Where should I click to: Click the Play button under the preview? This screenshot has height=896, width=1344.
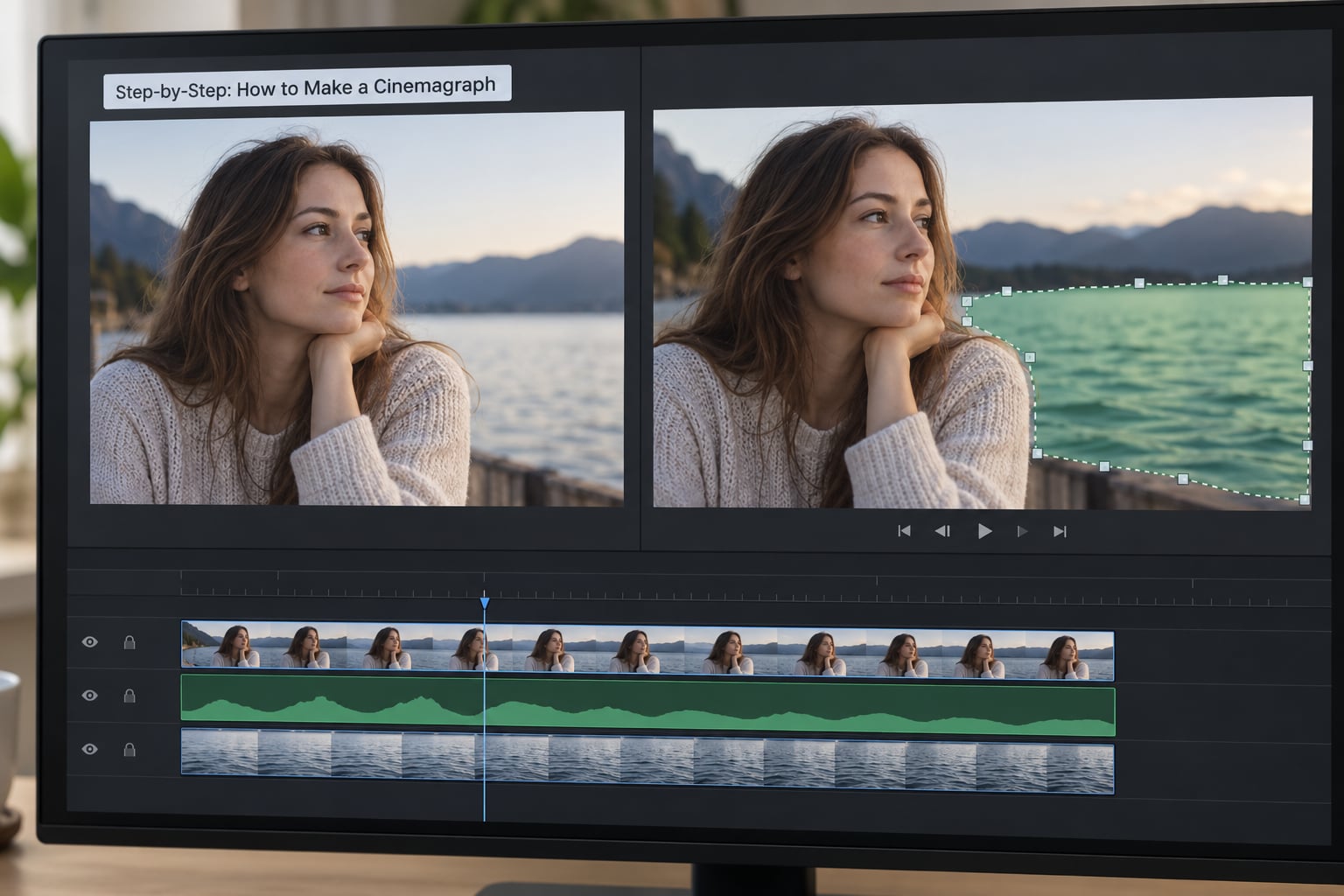984,531
